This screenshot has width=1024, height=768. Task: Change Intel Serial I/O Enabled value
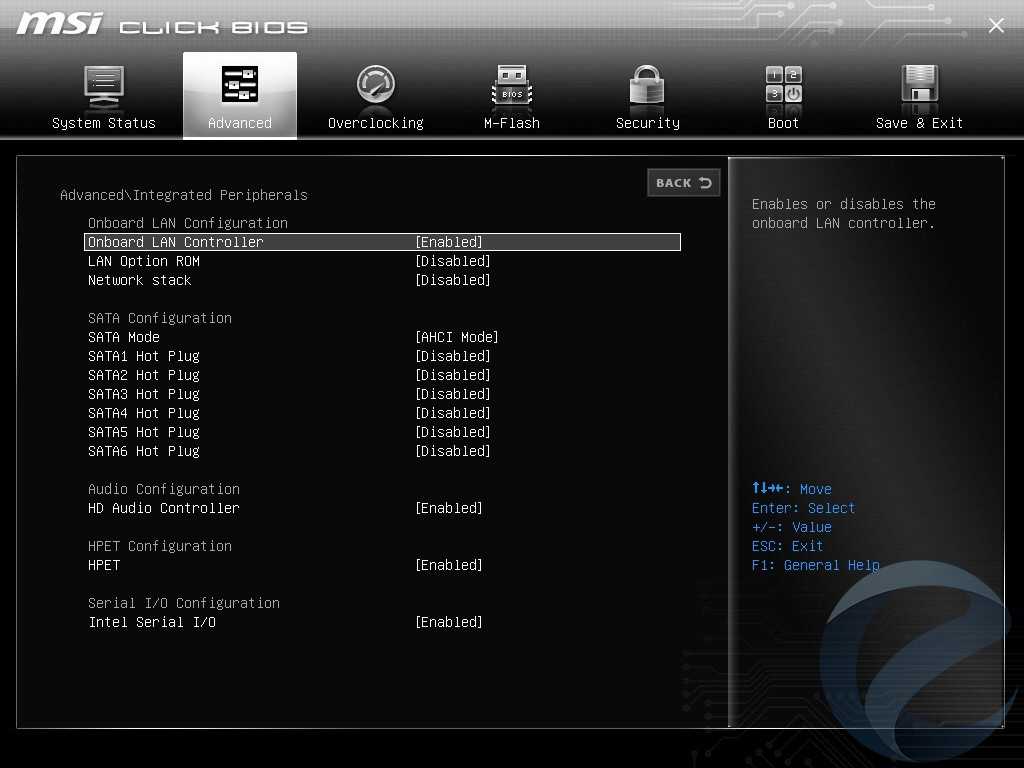pos(449,622)
